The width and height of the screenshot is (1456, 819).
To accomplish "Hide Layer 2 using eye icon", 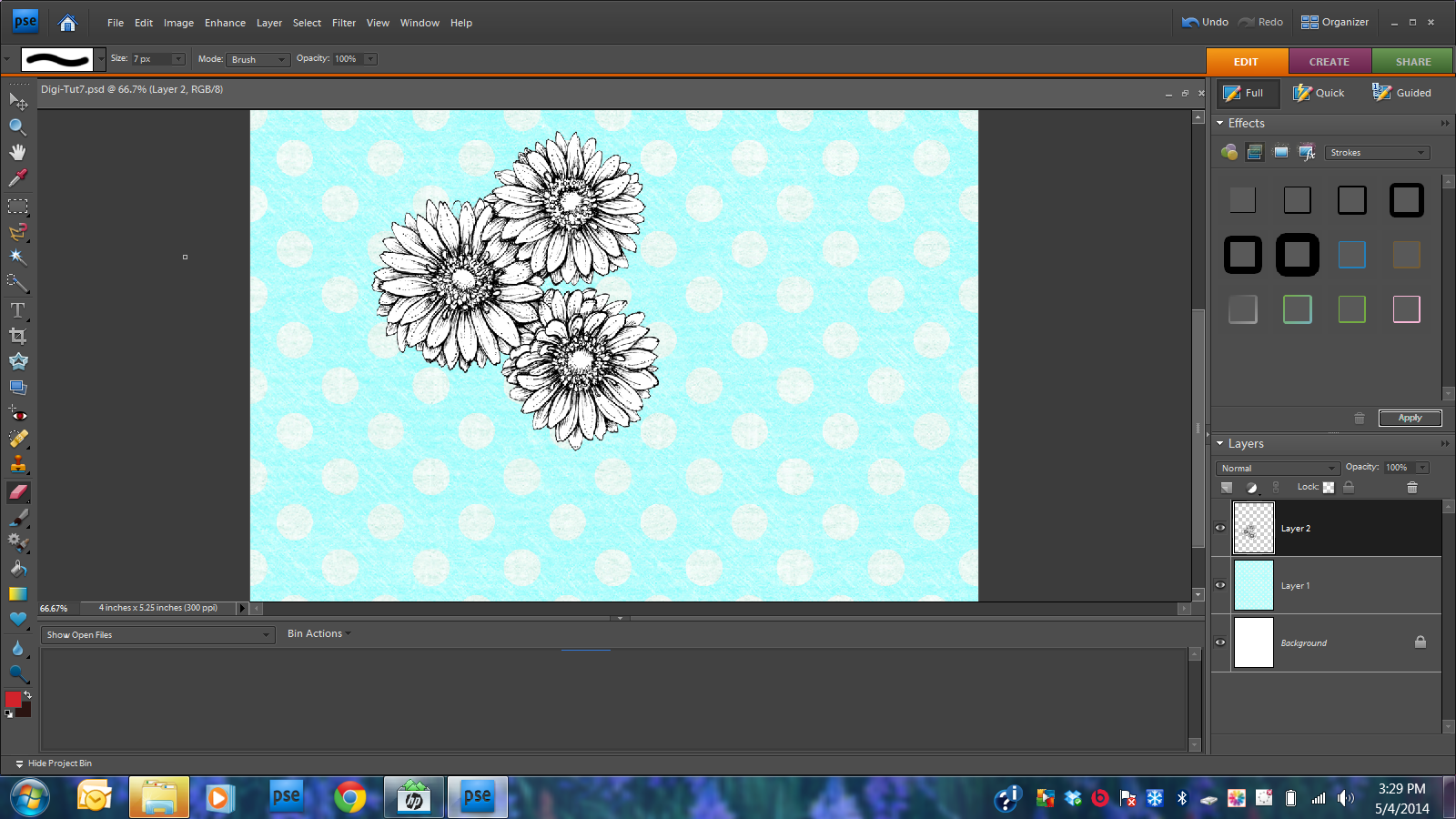I will point(1220,528).
